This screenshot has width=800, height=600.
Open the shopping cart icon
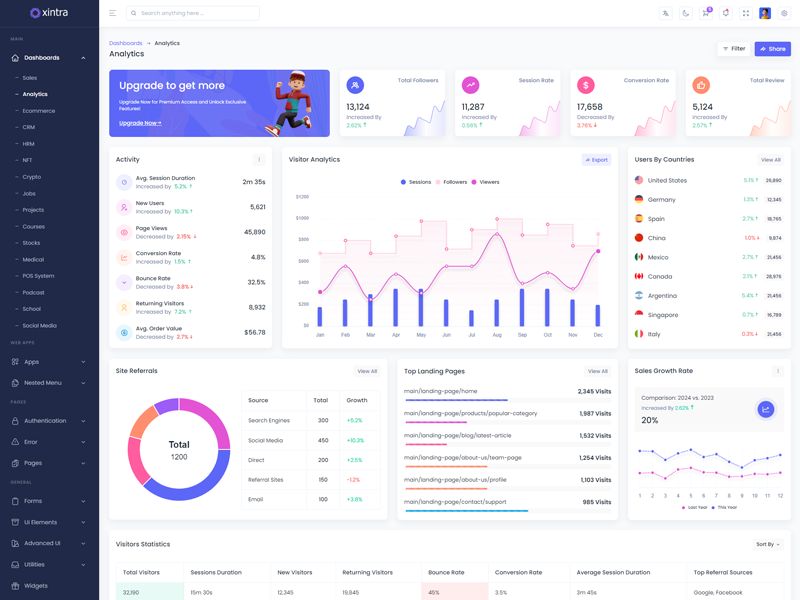(705, 13)
